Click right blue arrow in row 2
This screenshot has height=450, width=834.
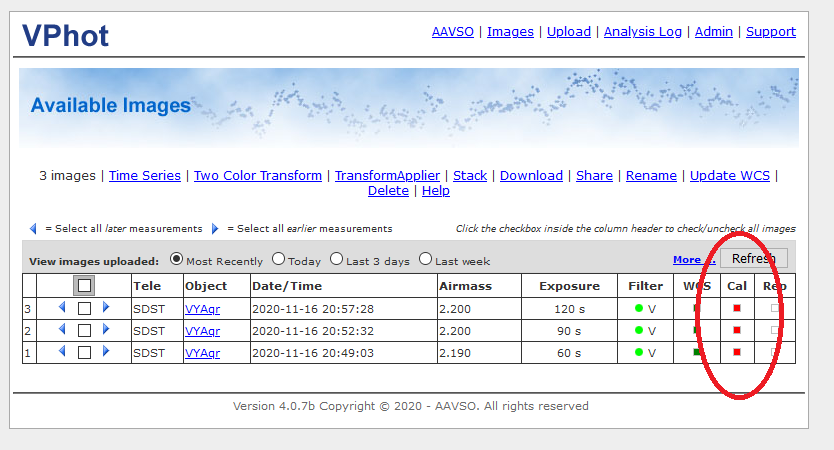point(106,330)
